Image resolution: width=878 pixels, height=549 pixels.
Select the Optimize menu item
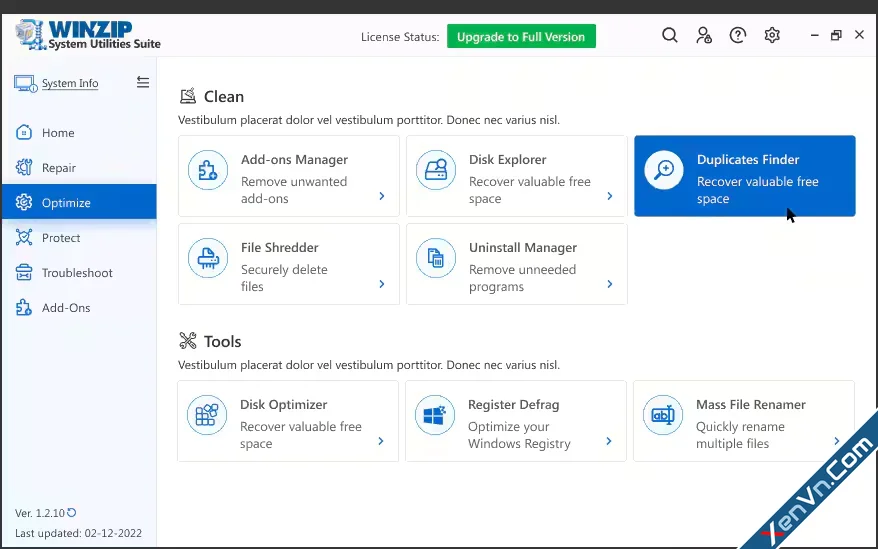[x=79, y=202]
